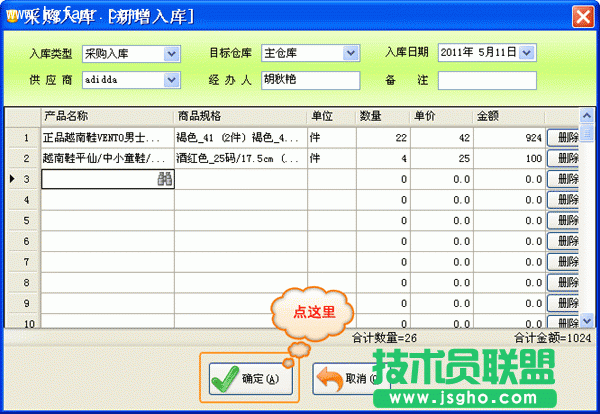Click the 删除 button in row 1
This screenshot has width=600, height=414.
(563, 138)
